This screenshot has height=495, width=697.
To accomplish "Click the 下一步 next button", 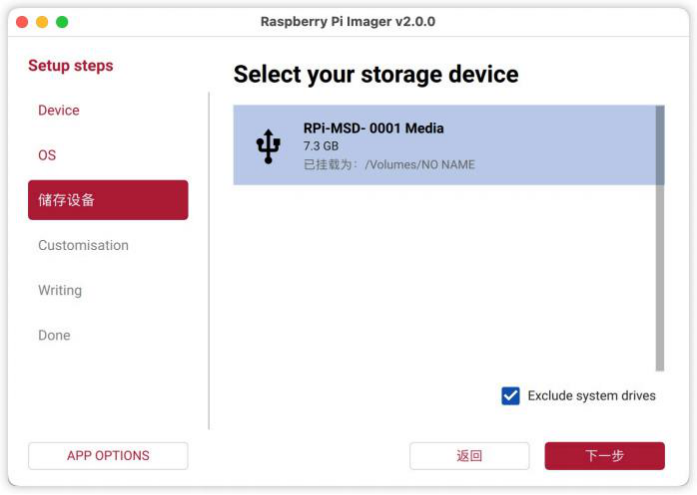I will 604,456.
